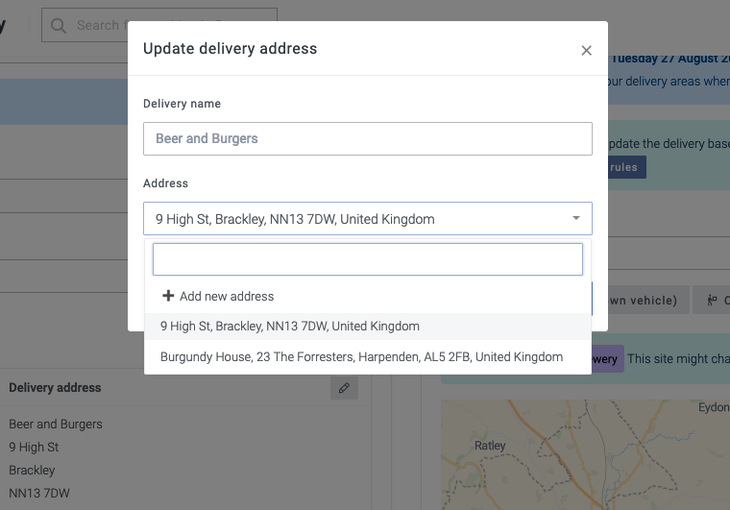
Task: Click the Eydon label on the map
Action: [x=713, y=408]
